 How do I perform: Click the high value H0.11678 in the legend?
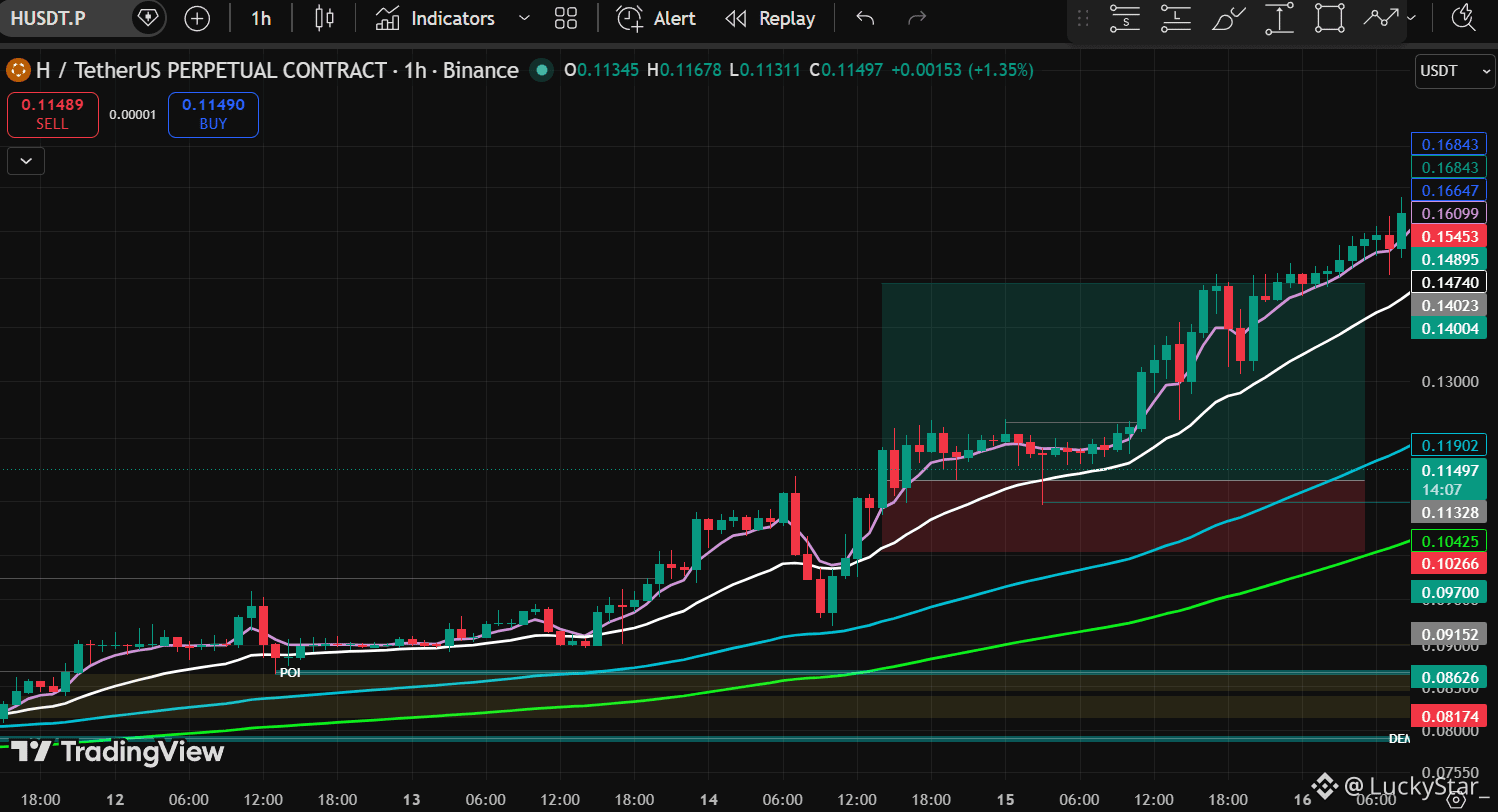tap(684, 70)
